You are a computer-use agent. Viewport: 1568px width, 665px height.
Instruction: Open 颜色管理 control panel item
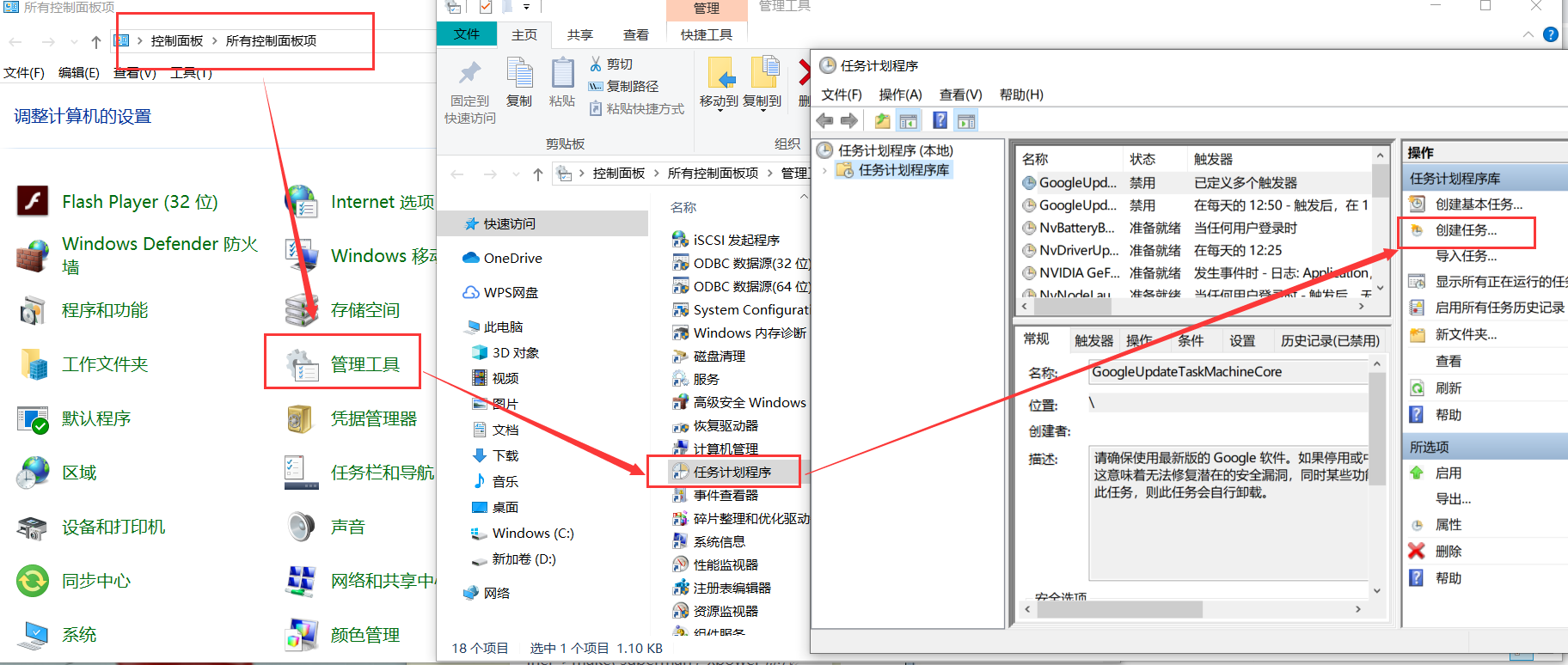(343, 635)
